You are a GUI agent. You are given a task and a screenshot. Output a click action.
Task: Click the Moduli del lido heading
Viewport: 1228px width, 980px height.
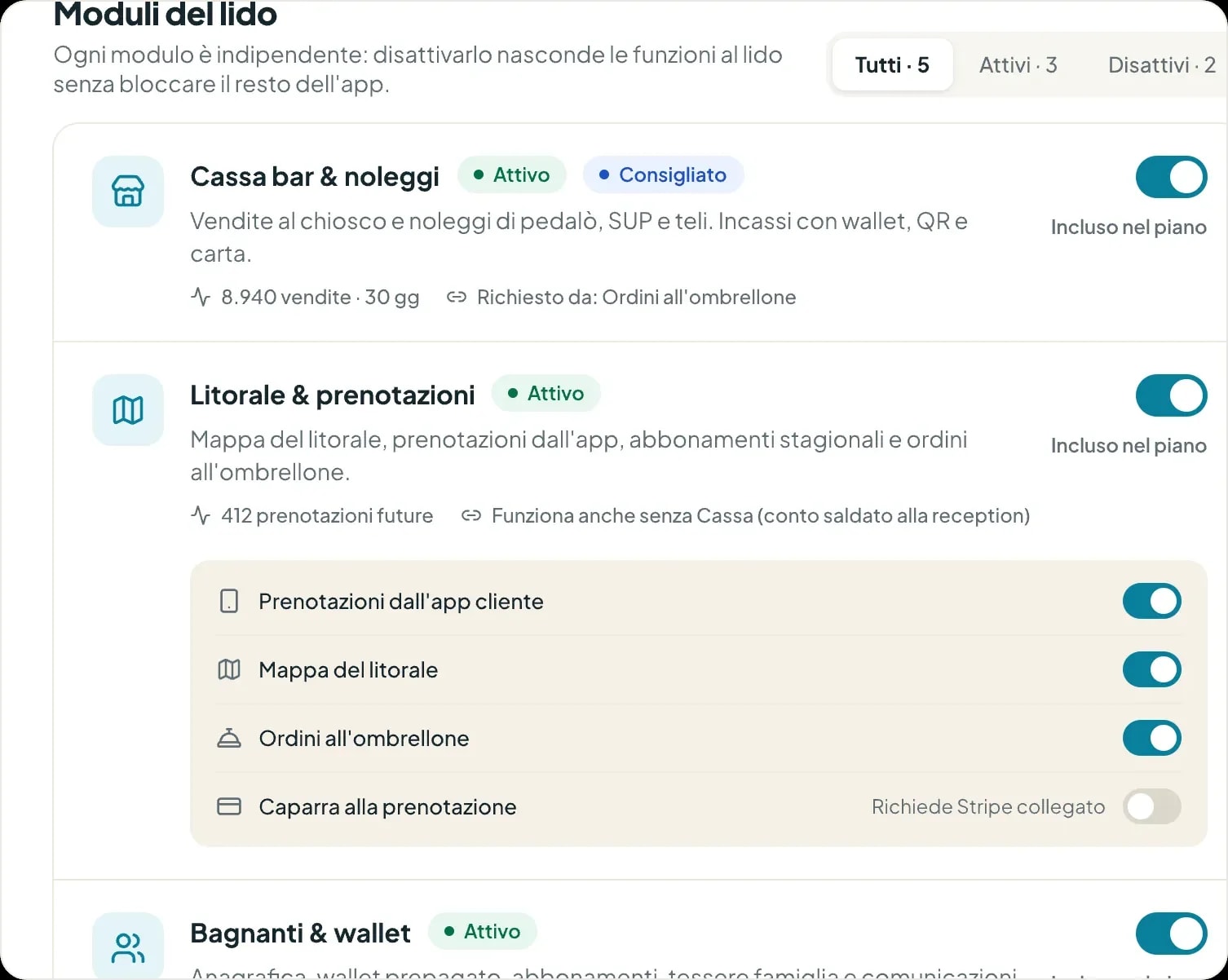pyautogui.click(x=166, y=15)
